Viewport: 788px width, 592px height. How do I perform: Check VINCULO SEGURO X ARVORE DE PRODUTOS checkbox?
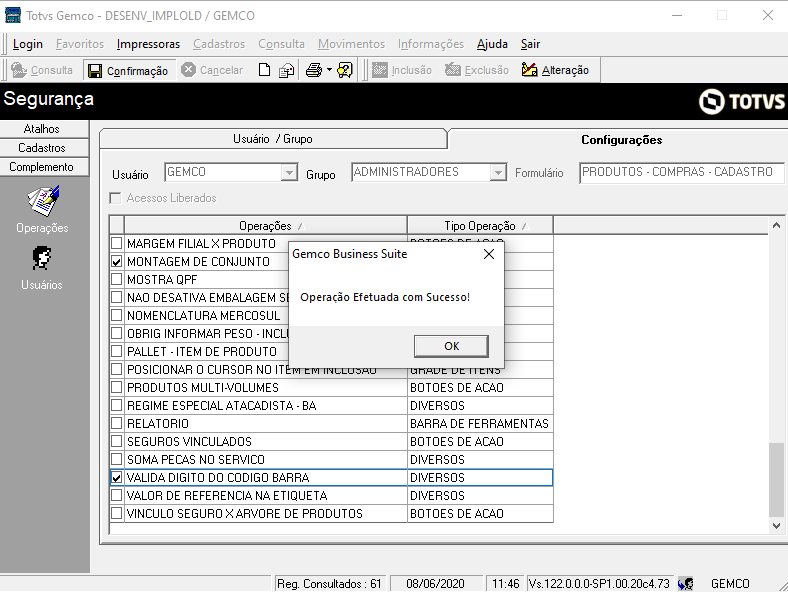[117, 514]
